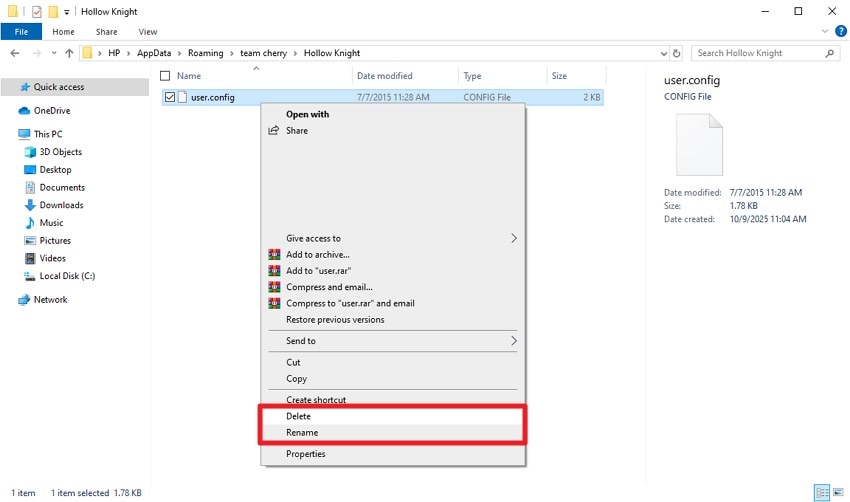Open the address bar history dropdown

(664, 53)
